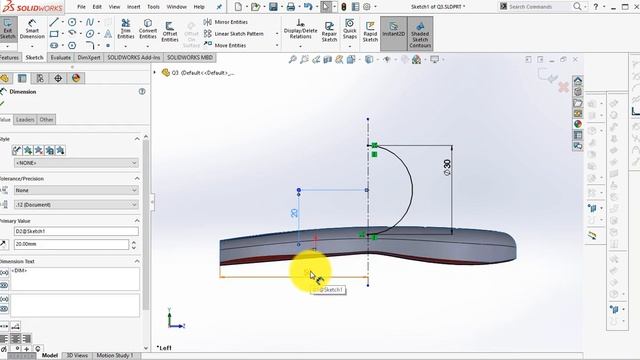The height and width of the screenshot is (360, 640).
Task: Open the File menu
Action: click(x=82, y=7)
